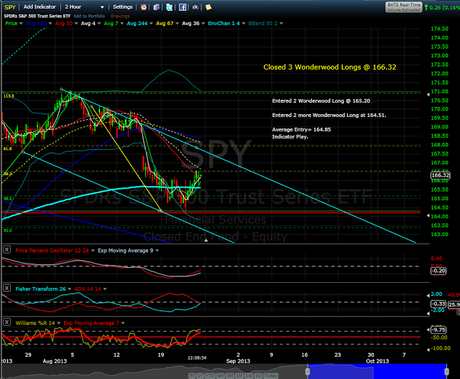Click the BATS Real-Time data button

[404, 7]
